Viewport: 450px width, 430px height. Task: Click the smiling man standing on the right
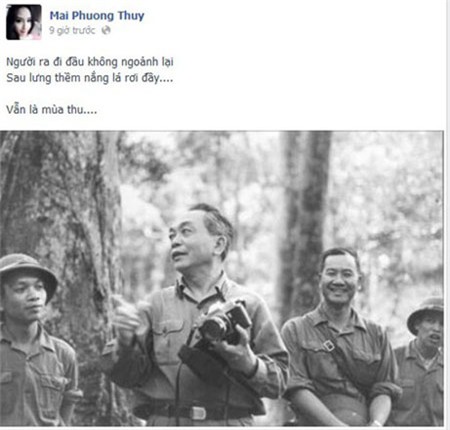[x=340, y=337]
